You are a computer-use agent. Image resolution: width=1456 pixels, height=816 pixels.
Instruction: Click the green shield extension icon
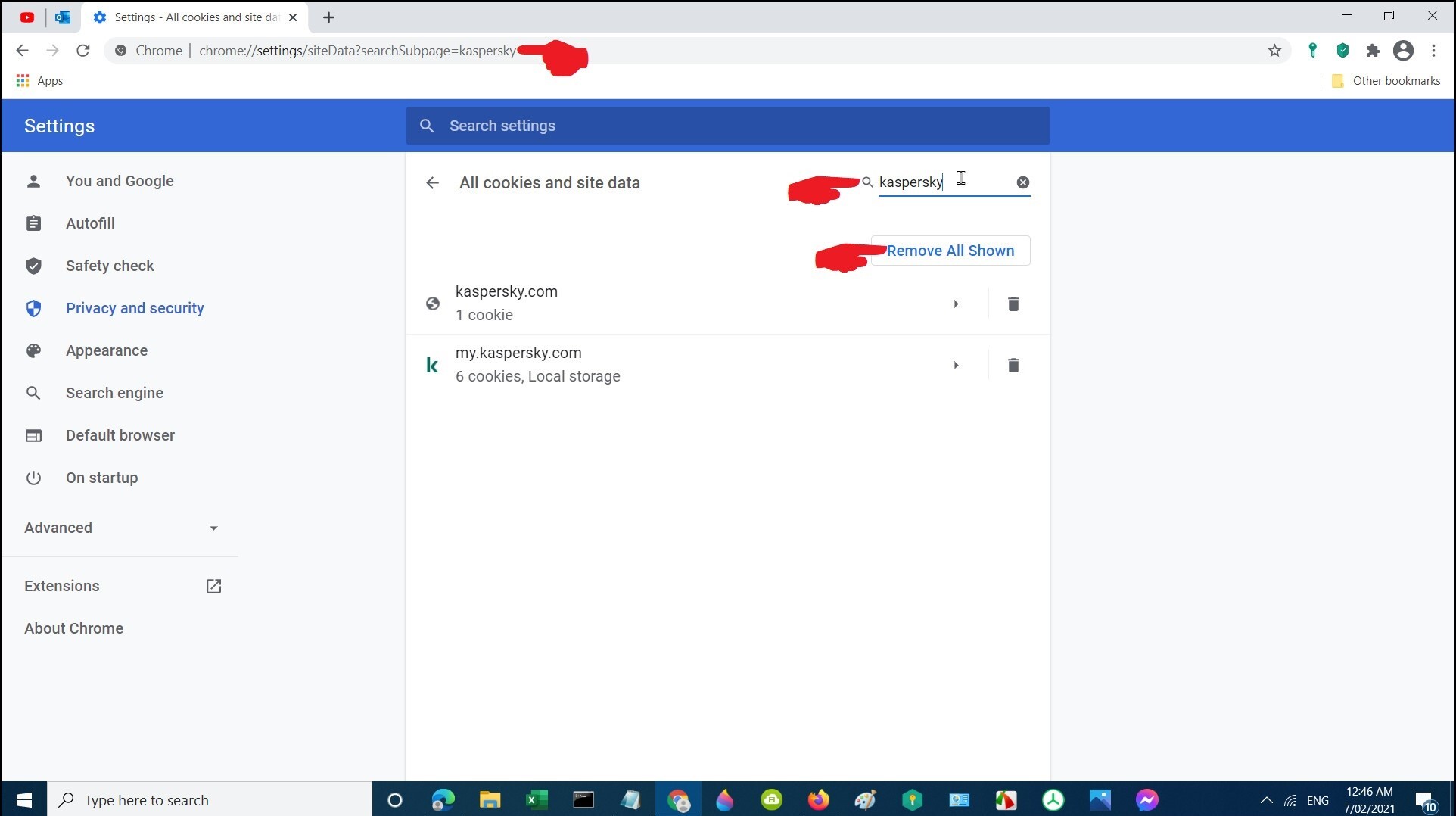tap(1342, 51)
